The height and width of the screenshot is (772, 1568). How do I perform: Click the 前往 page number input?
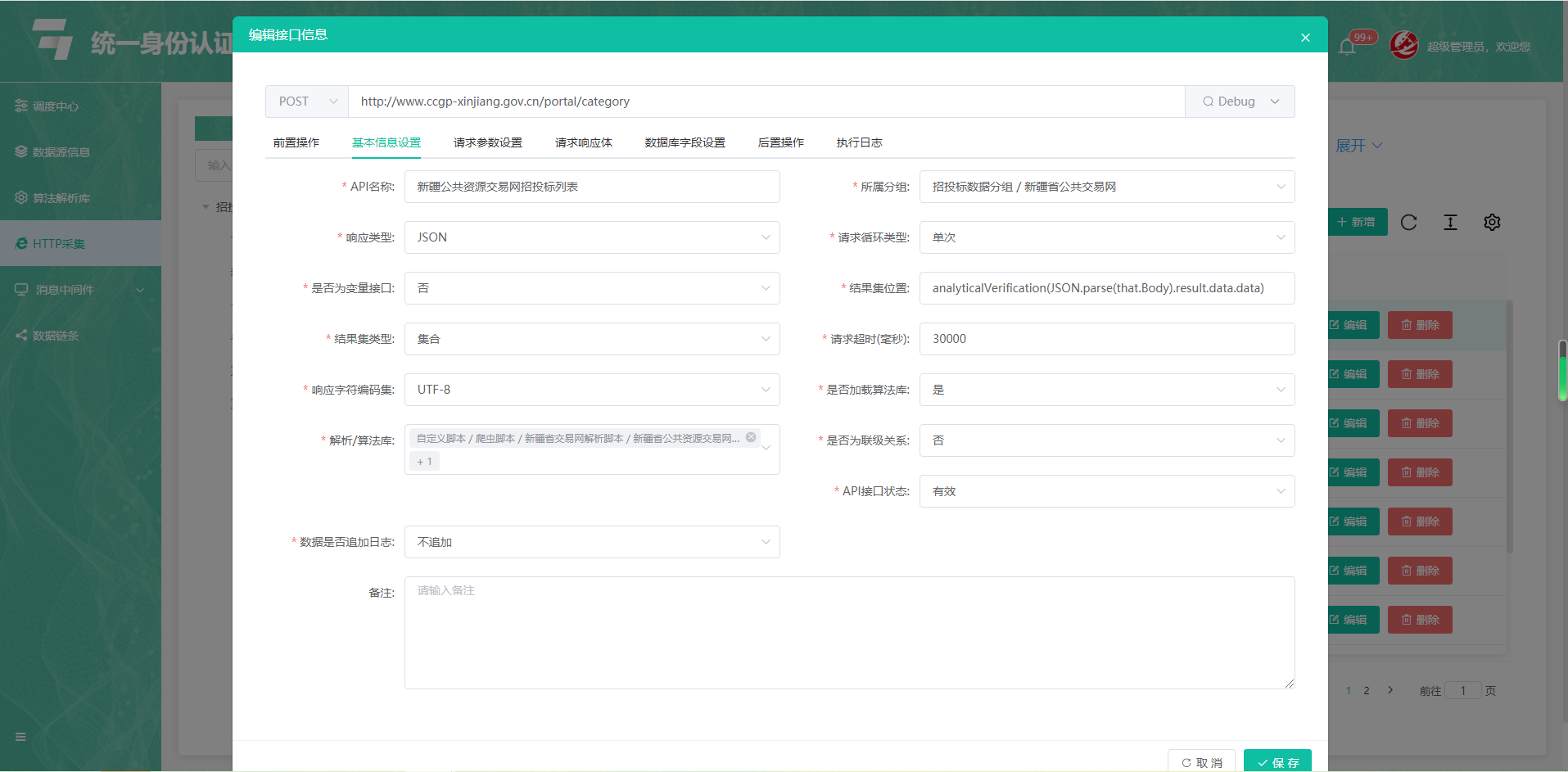coord(1463,690)
